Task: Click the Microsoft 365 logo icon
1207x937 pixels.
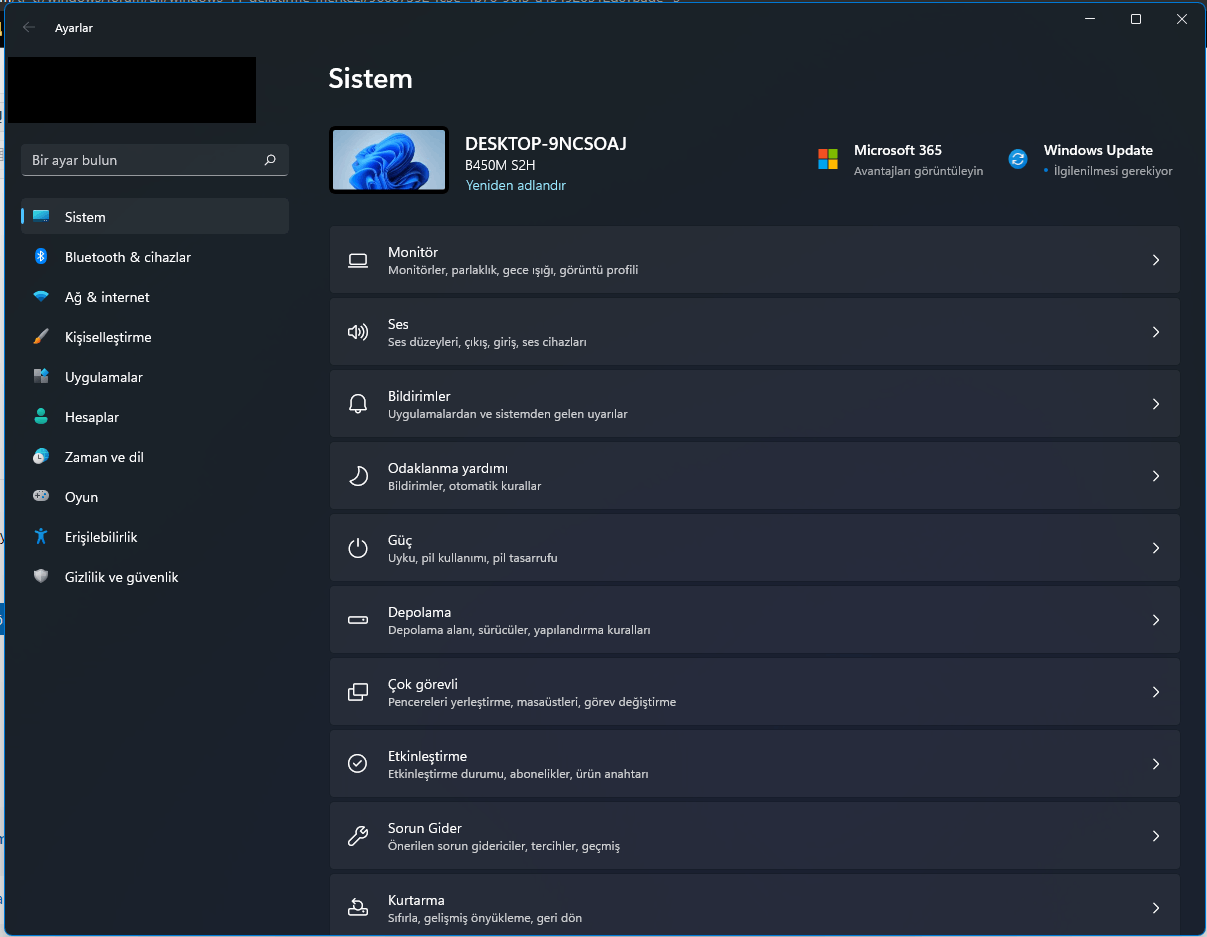Action: tap(828, 159)
